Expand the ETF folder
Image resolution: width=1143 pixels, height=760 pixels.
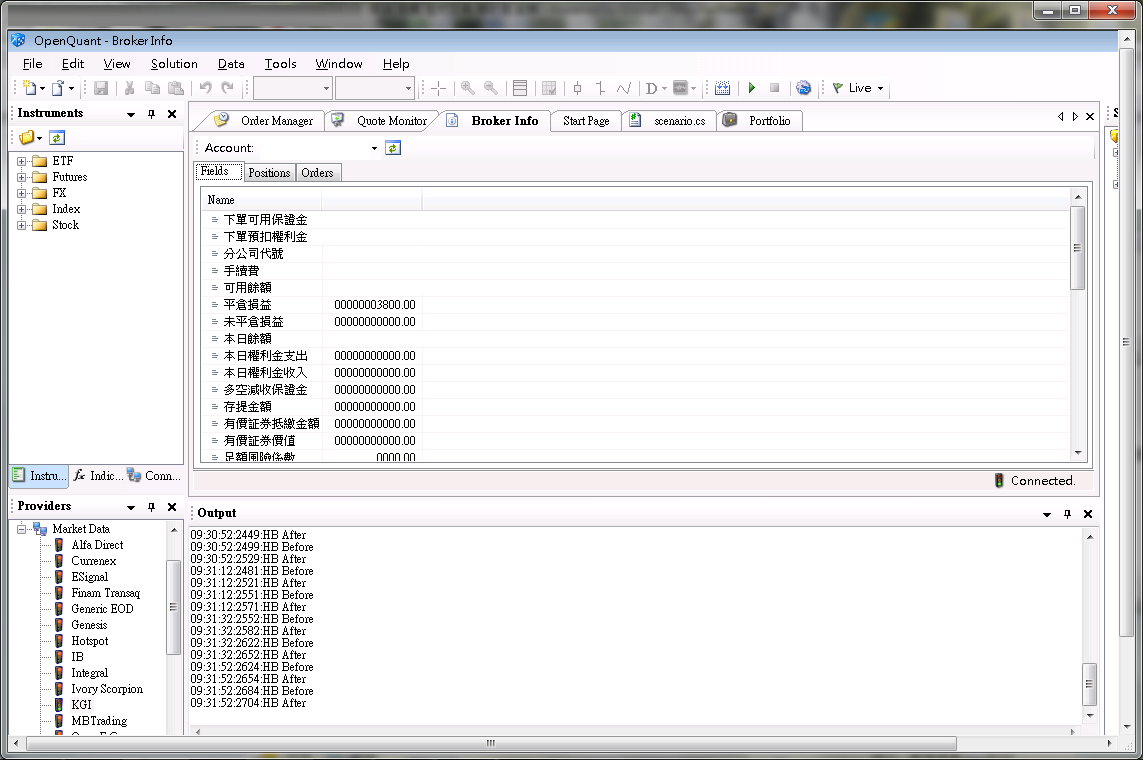coord(21,162)
